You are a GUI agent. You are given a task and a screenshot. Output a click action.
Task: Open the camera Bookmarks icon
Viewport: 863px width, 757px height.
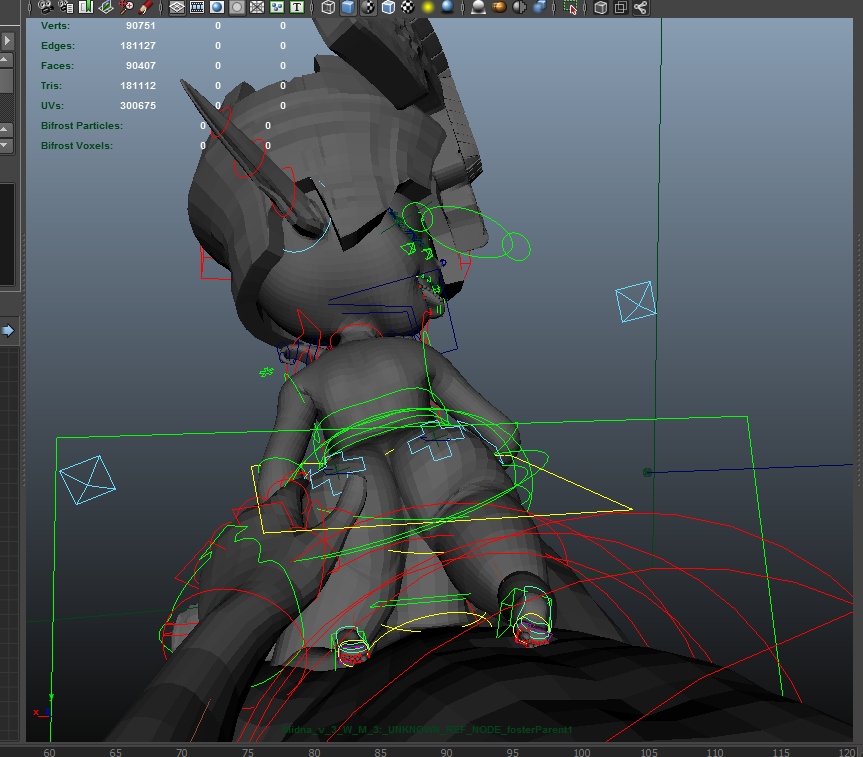86,7
